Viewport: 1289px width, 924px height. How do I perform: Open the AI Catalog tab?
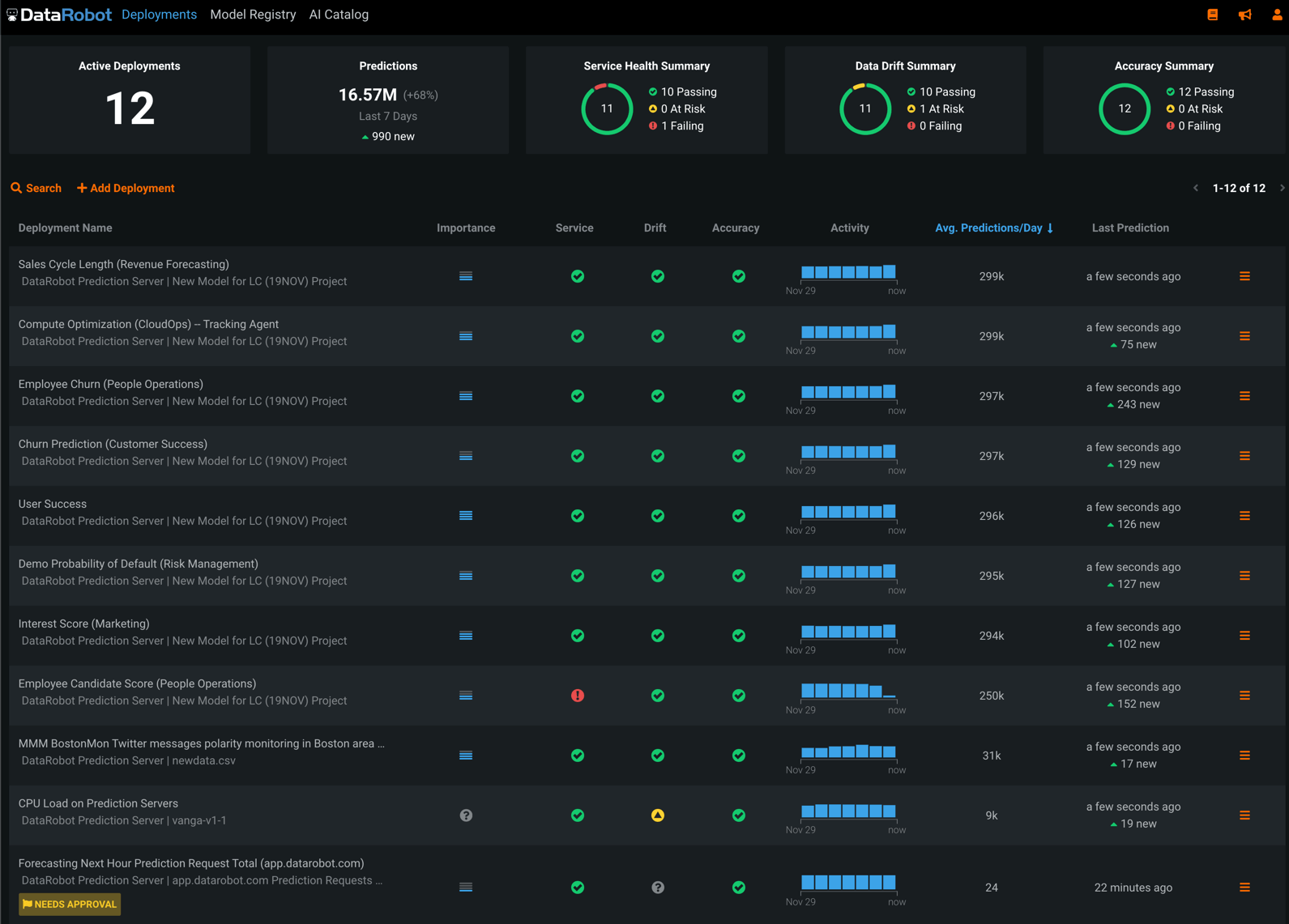(x=339, y=15)
